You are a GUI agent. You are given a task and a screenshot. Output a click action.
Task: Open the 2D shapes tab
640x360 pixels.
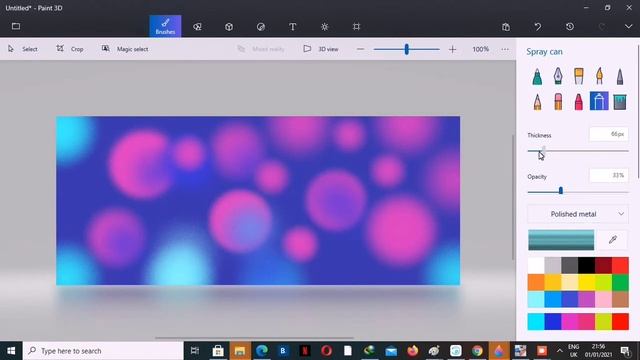197,27
